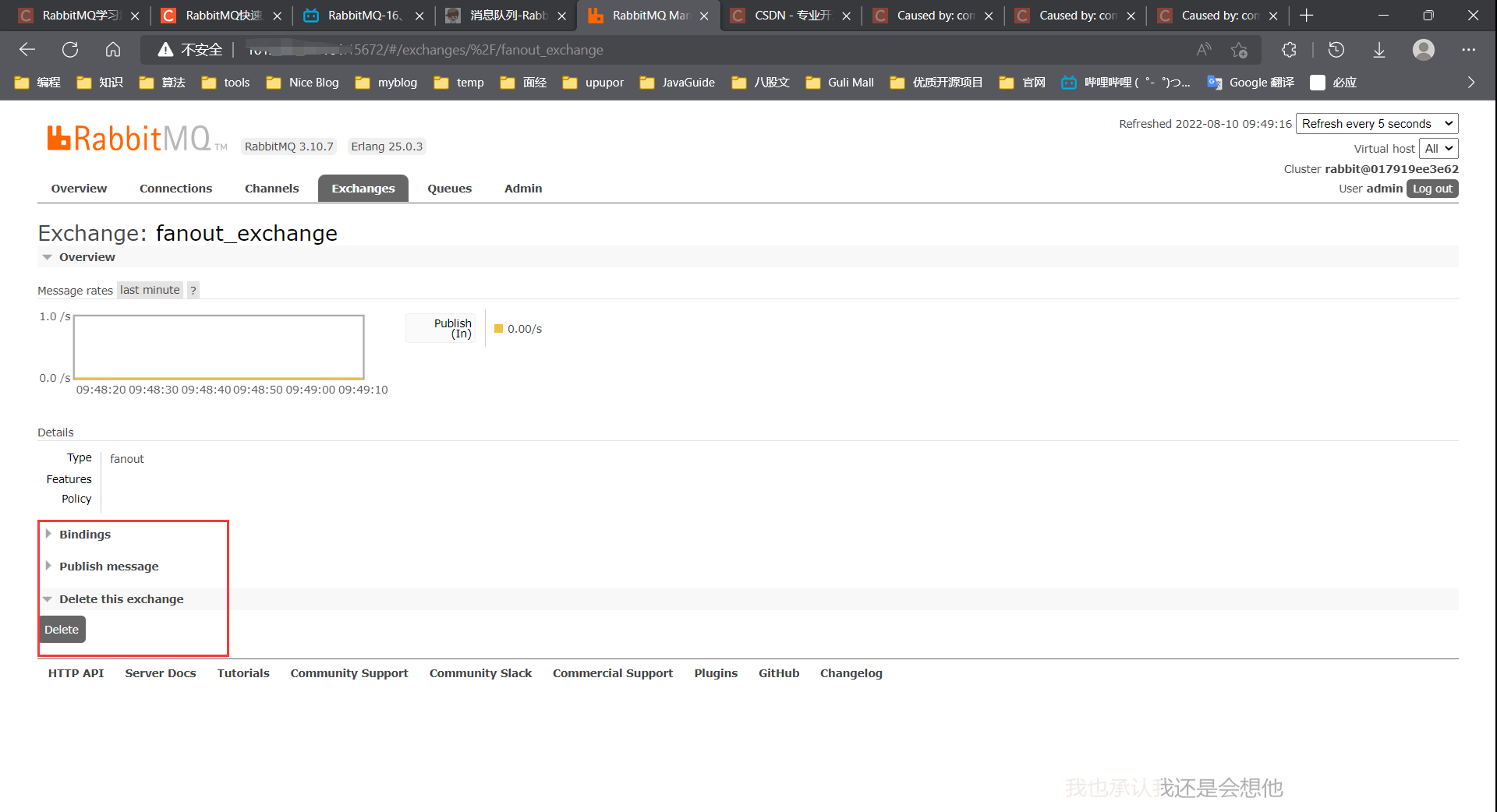This screenshot has height=812, width=1497.
Task: Open the Nice Blog bookmark folder
Action: point(303,82)
